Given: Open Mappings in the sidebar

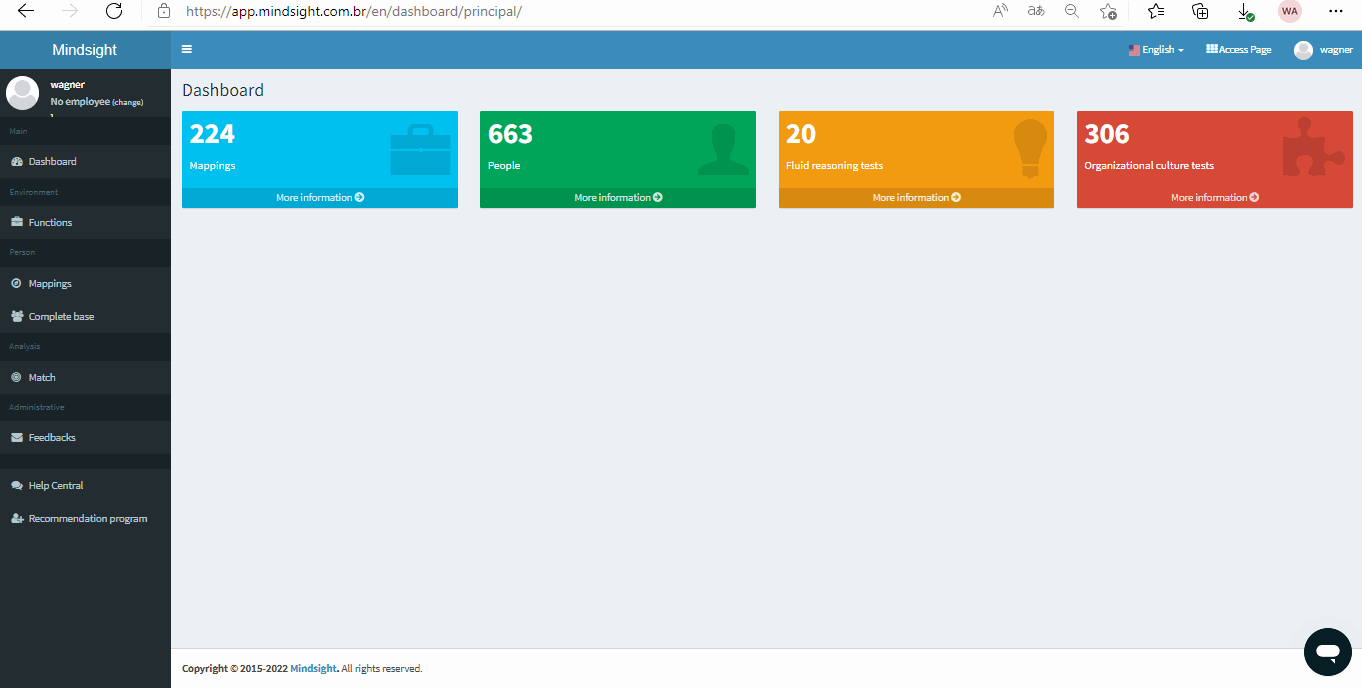Looking at the screenshot, I should click(x=85, y=283).
